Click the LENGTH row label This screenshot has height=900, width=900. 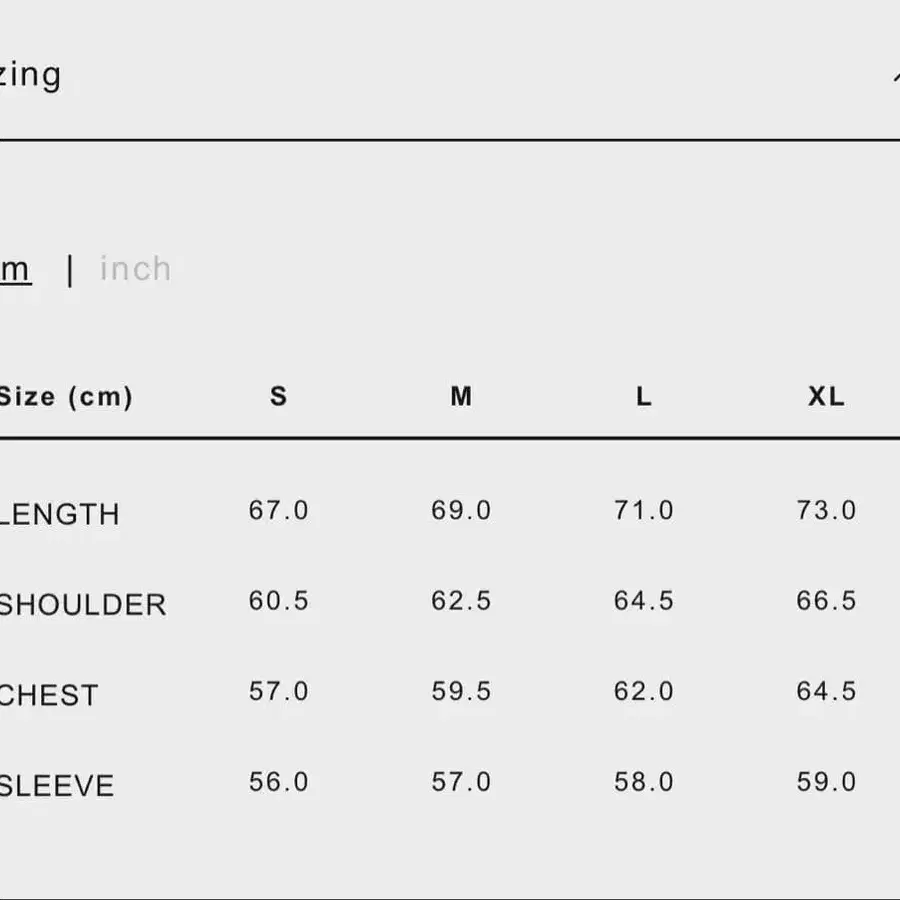60,514
